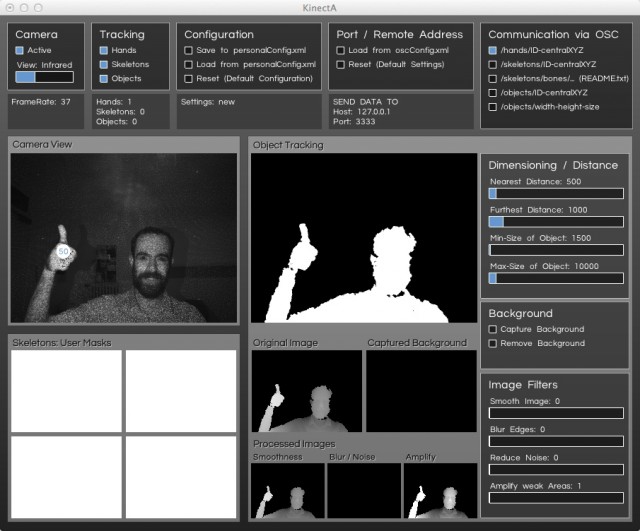Disable Hands tracking checkbox
Screen dimensions: 640x531
pyautogui.click(x=104, y=50)
